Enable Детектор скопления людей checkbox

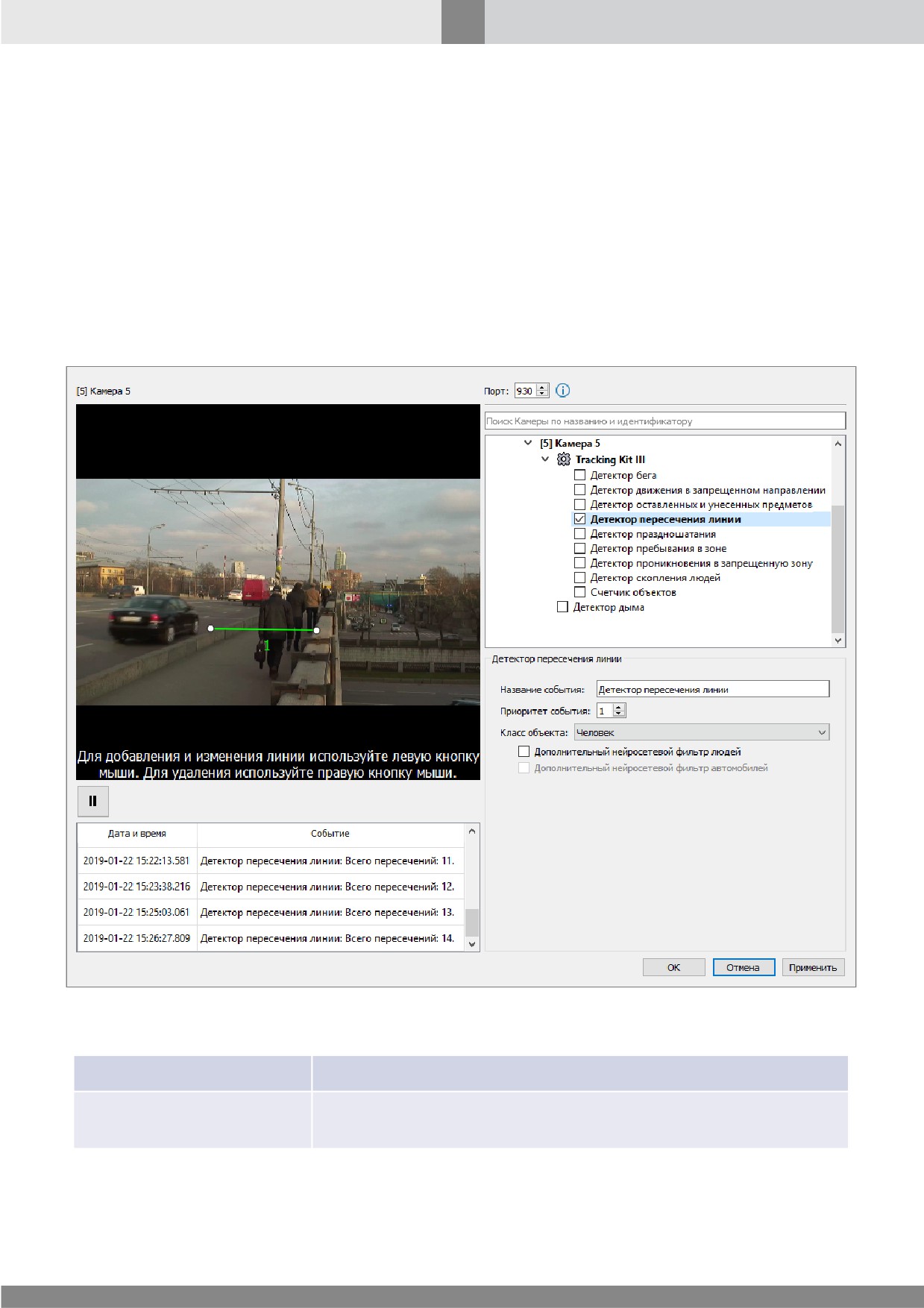[x=579, y=577]
